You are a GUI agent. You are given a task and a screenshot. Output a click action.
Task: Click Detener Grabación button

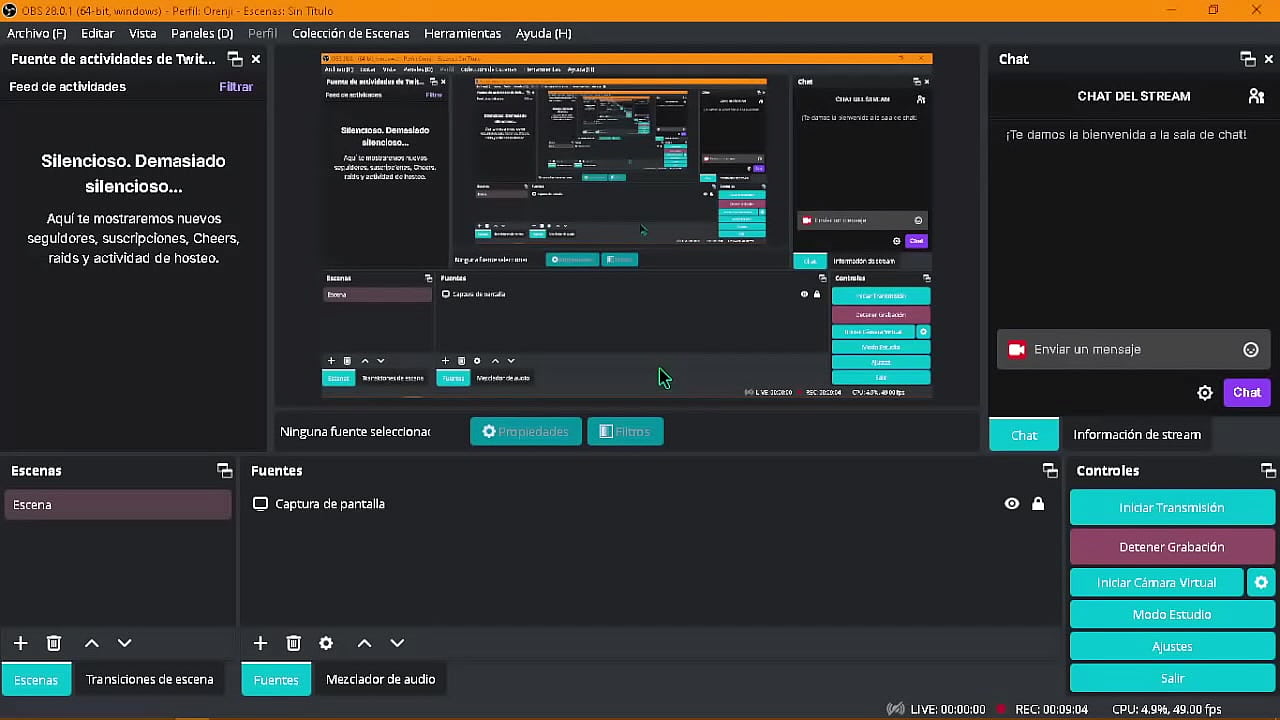[x=1171, y=547]
